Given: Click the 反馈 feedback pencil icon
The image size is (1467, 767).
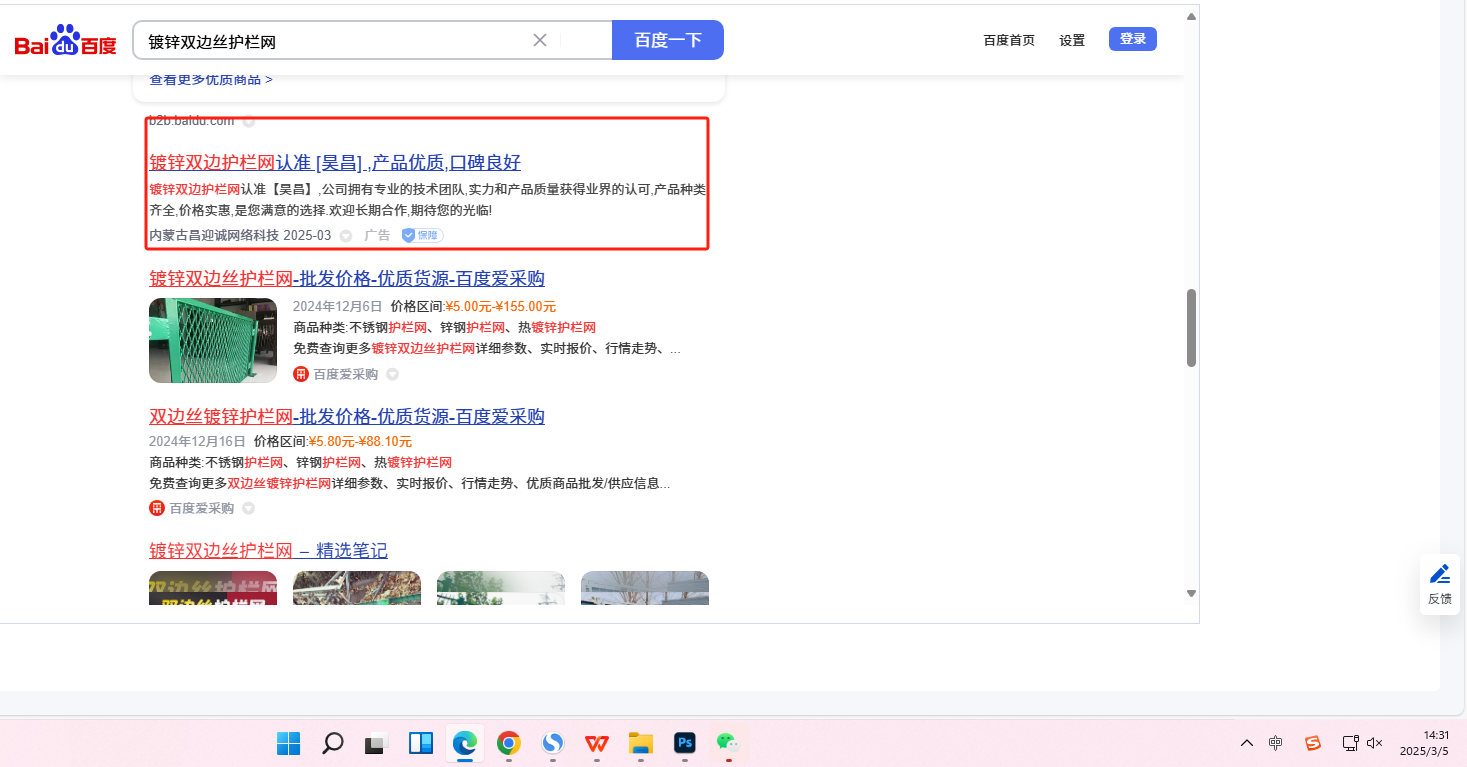Looking at the screenshot, I should (1439, 574).
